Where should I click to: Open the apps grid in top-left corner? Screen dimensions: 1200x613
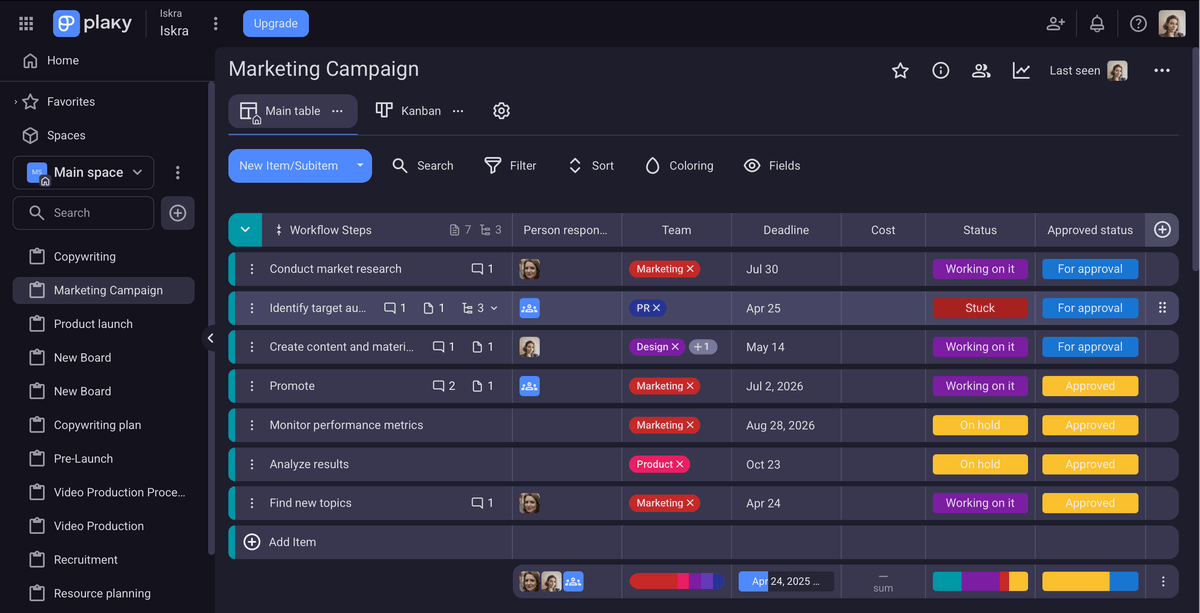tap(25, 22)
